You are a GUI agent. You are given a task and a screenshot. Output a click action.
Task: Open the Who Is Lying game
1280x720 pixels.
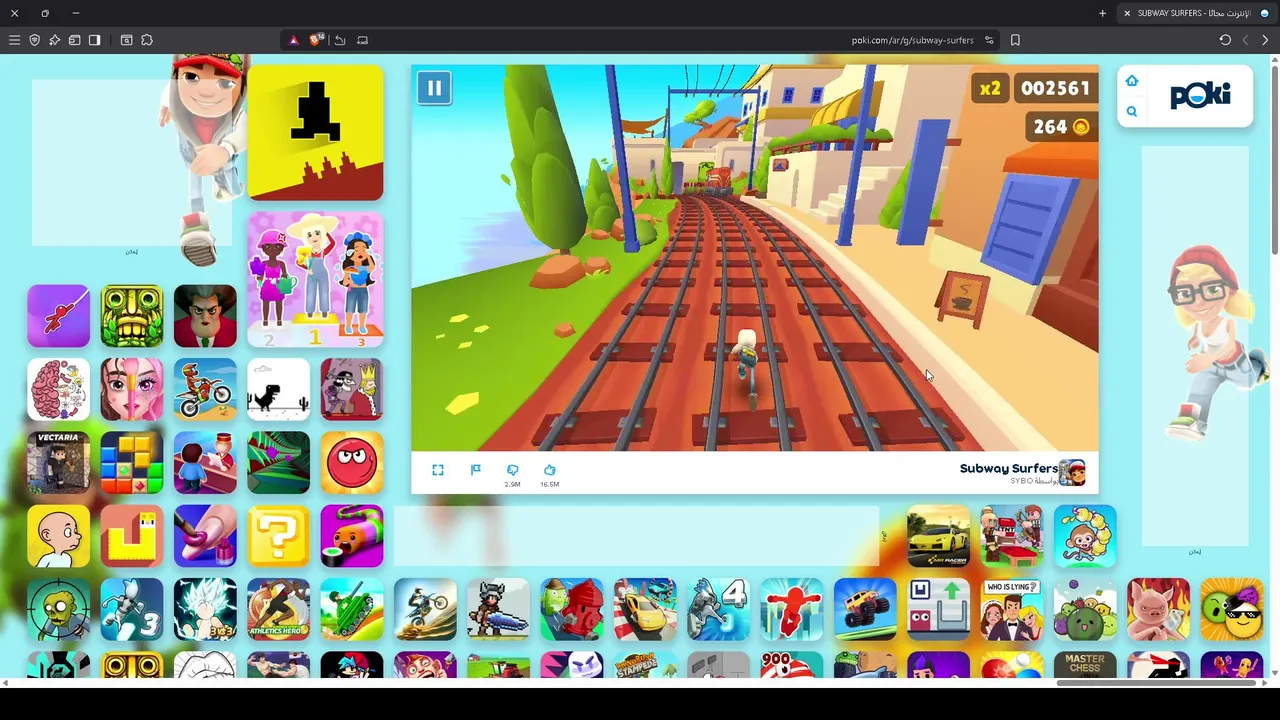pos(1011,609)
